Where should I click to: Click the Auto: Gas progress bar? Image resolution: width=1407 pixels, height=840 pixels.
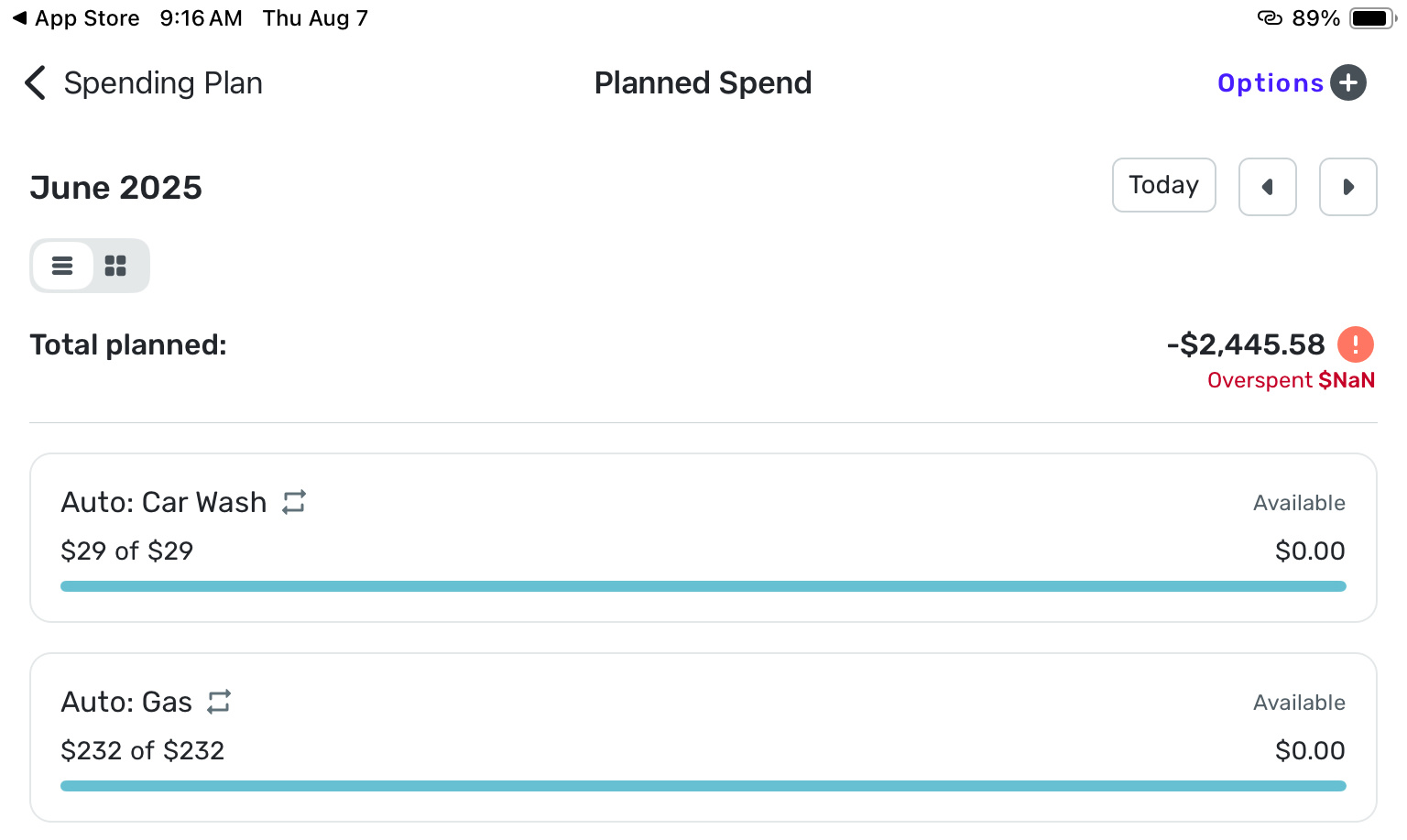[703, 786]
